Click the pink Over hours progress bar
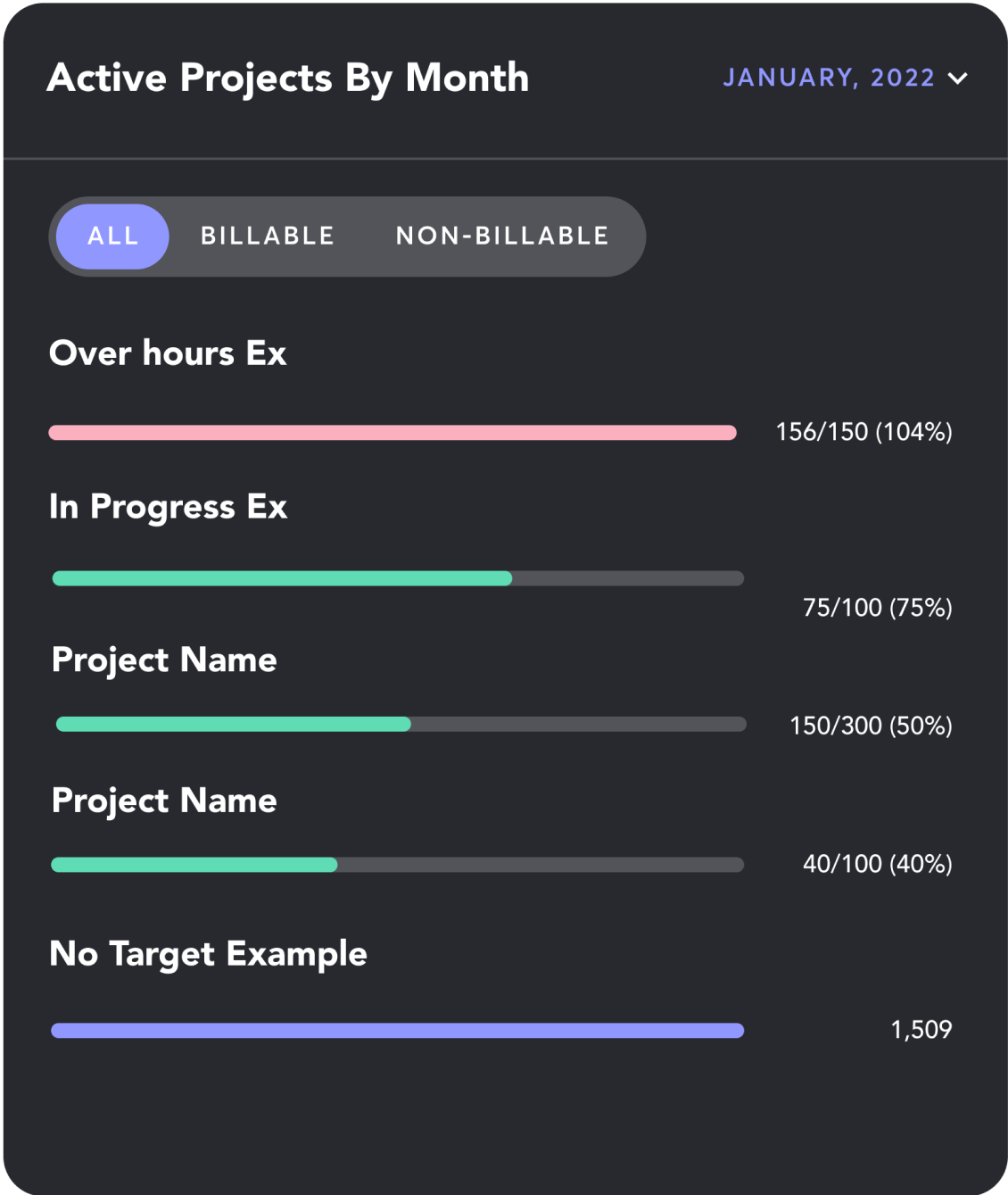The width and height of the screenshot is (1008, 1195). point(392,433)
